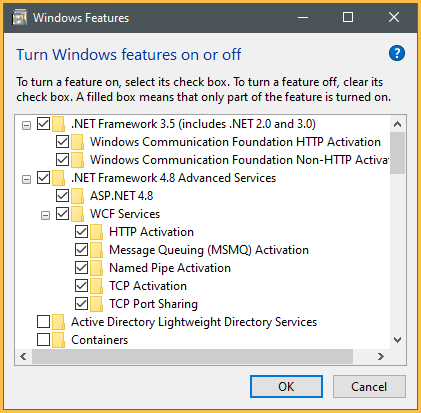Viewport: 421px width, 413px height.
Task: Select 'Active Directory Lightweight Directory Services' text
Action: click(194, 322)
